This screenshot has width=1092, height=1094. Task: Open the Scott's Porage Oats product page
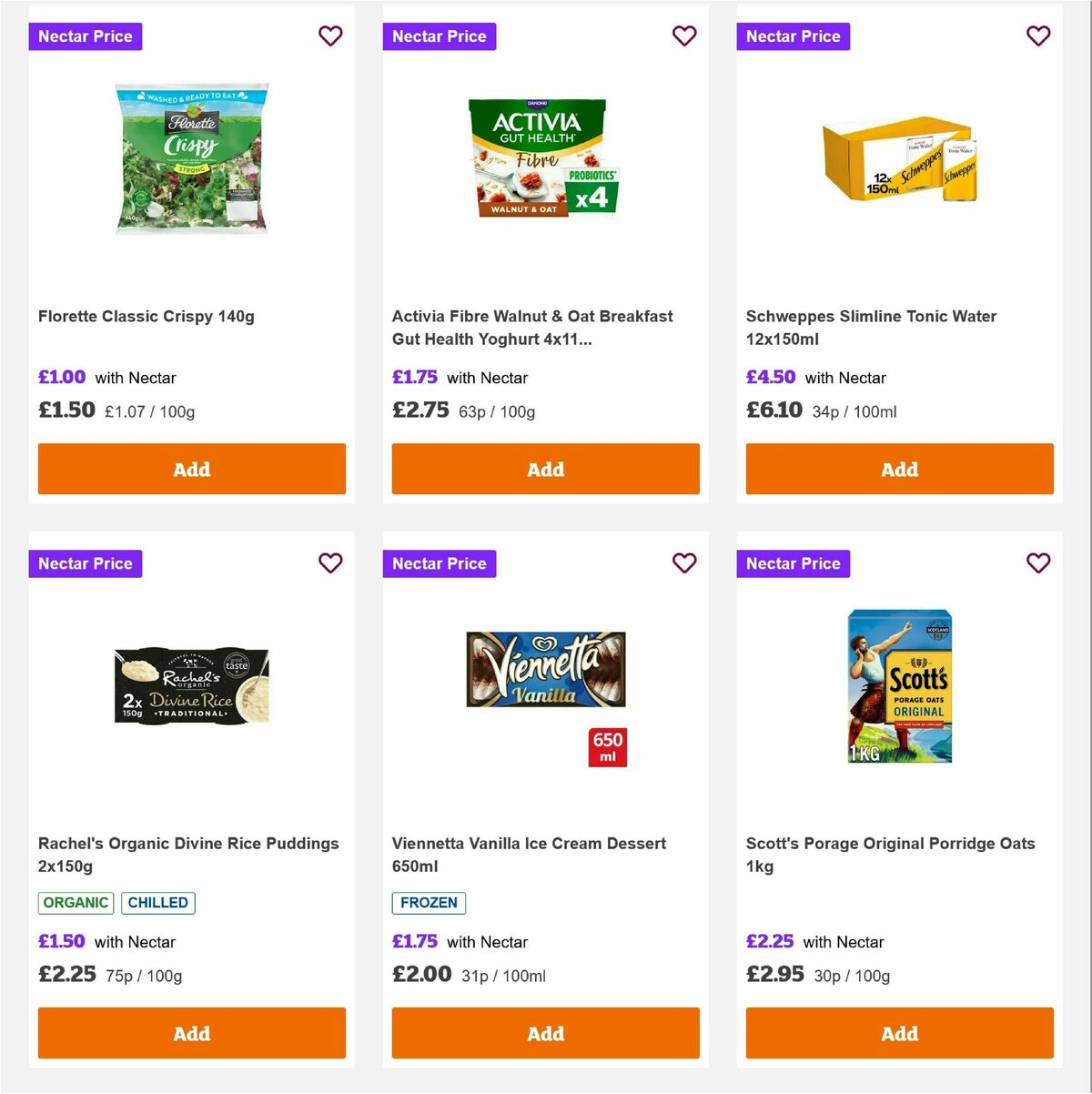[891, 855]
